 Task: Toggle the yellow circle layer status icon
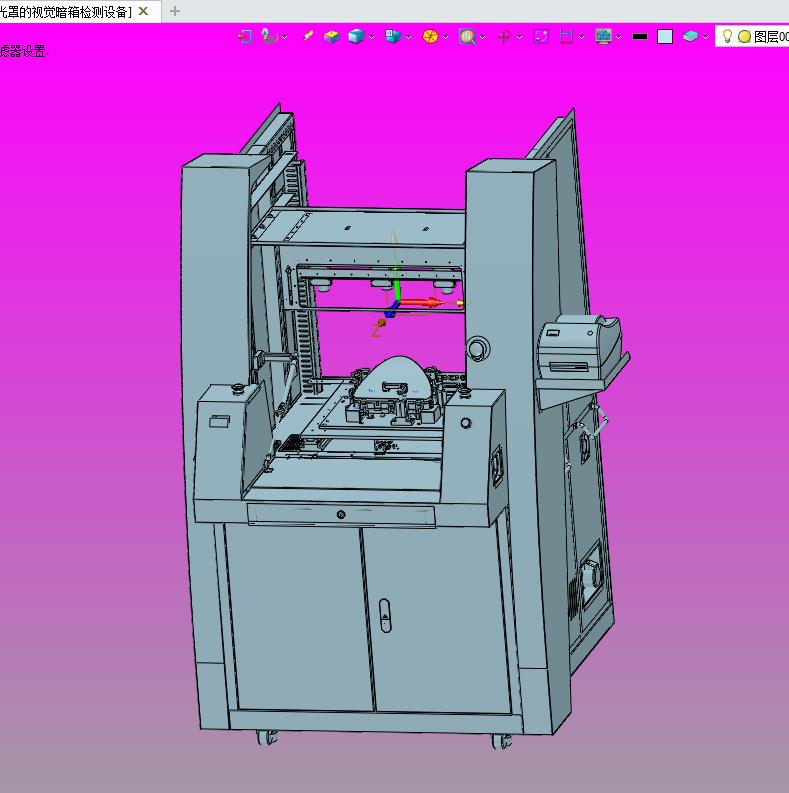pos(744,36)
